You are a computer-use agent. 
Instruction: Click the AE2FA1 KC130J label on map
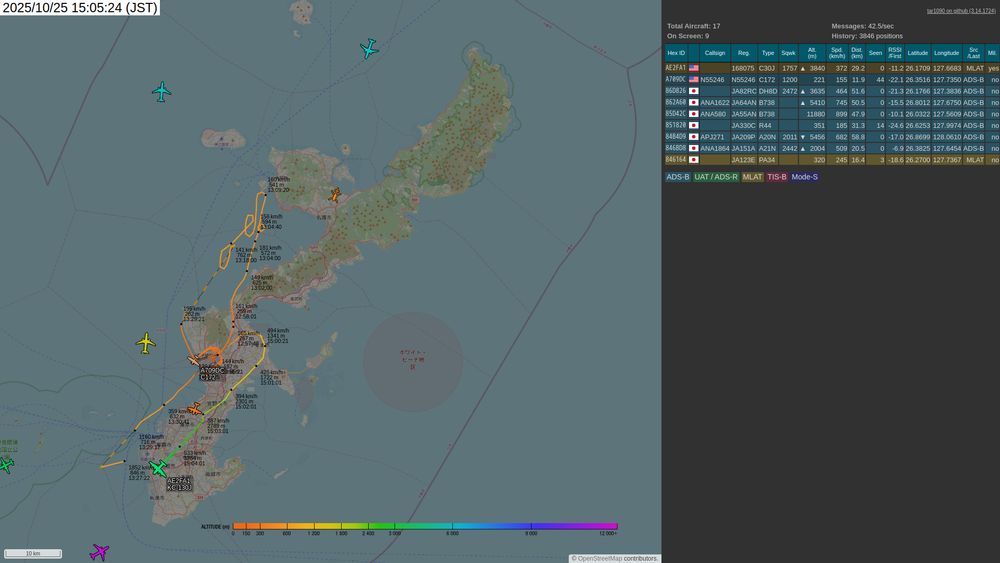click(179, 484)
